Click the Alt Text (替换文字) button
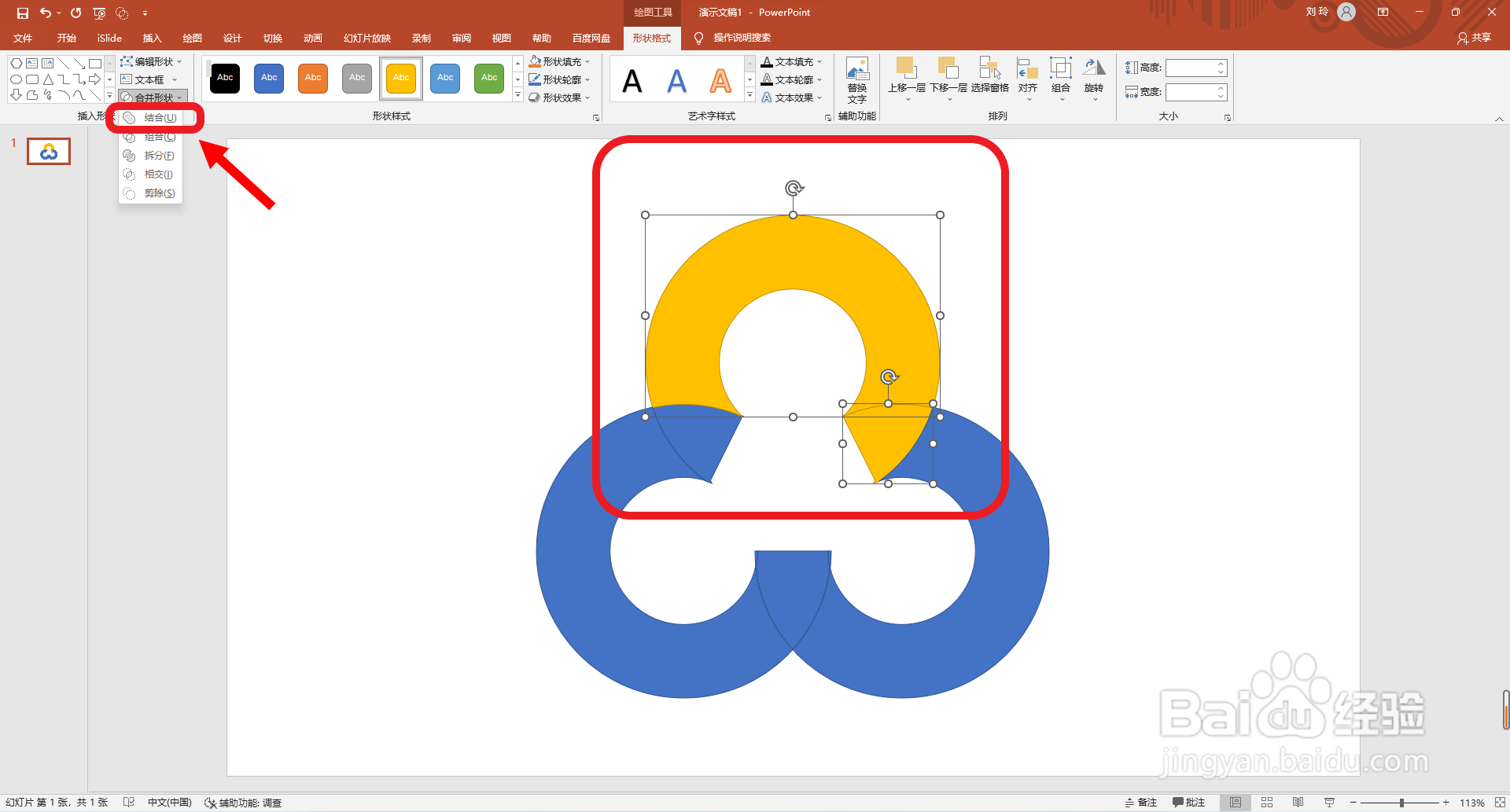The width and height of the screenshot is (1510, 812). tap(857, 80)
